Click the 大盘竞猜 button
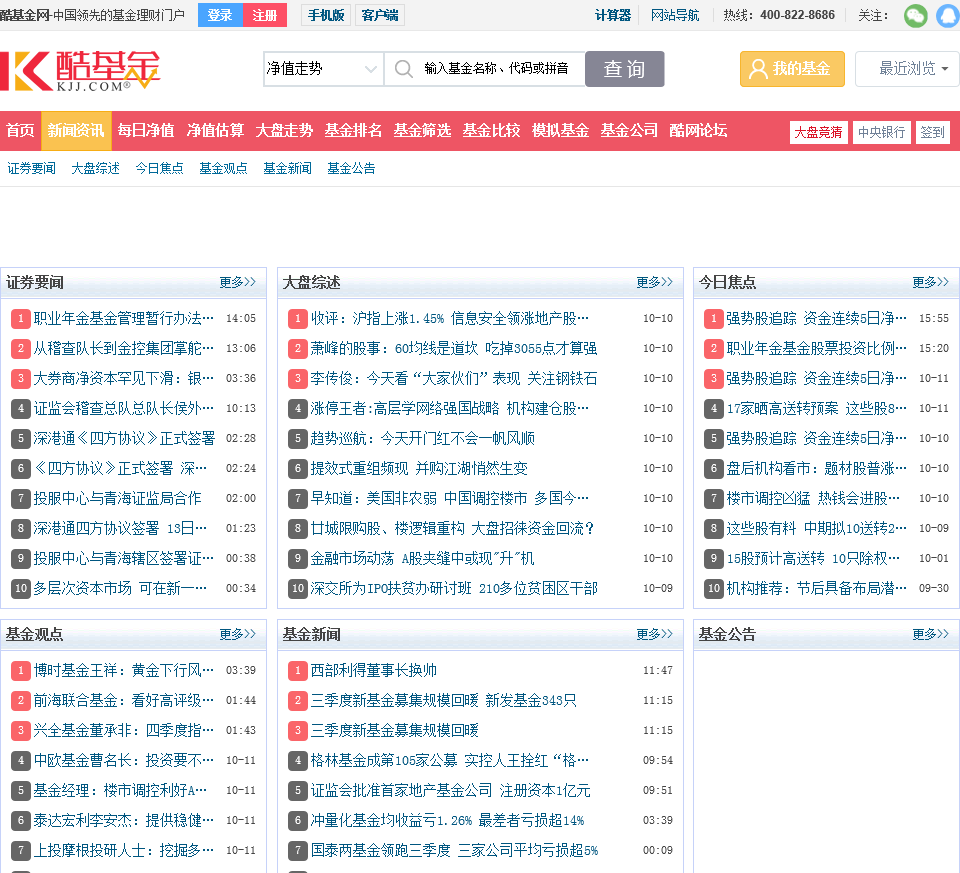This screenshot has height=873, width=960. [819, 132]
